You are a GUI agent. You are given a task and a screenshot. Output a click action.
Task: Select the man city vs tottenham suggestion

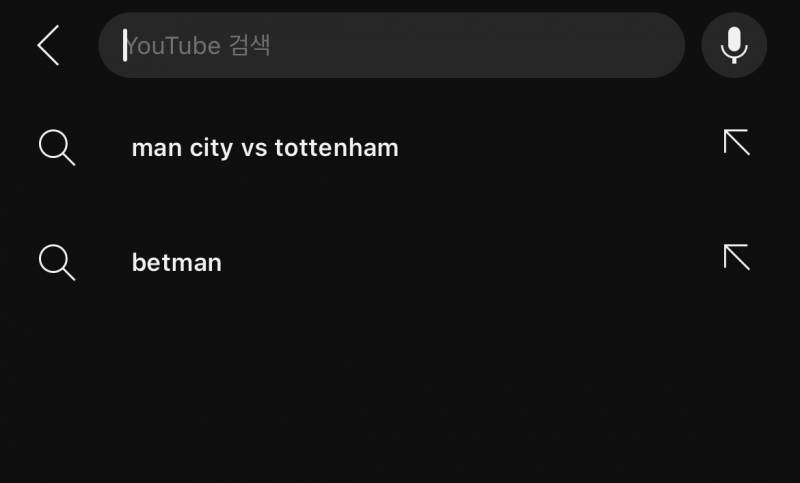(x=400, y=148)
